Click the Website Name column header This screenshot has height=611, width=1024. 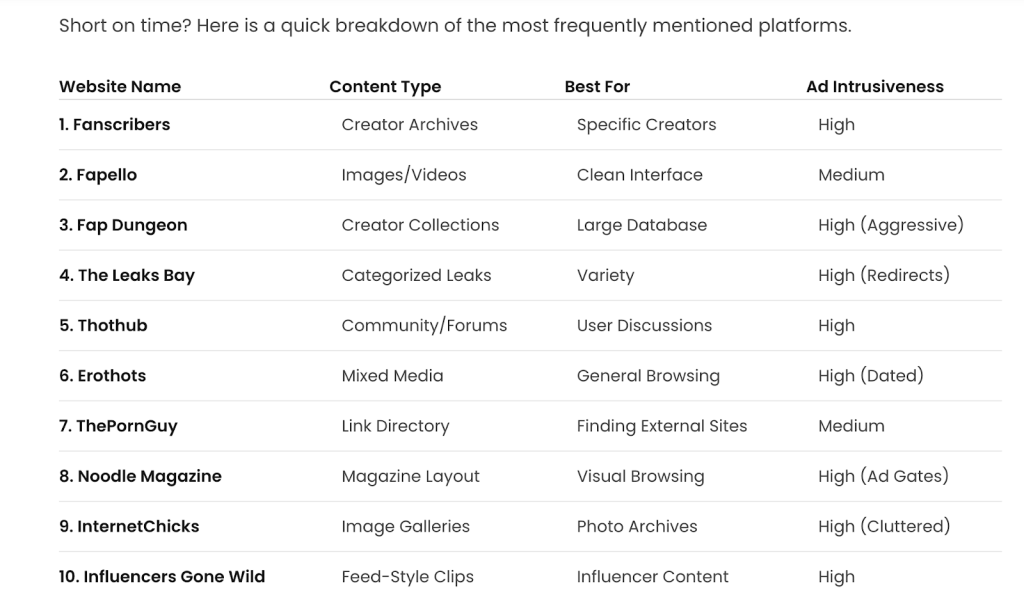(x=120, y=86)
